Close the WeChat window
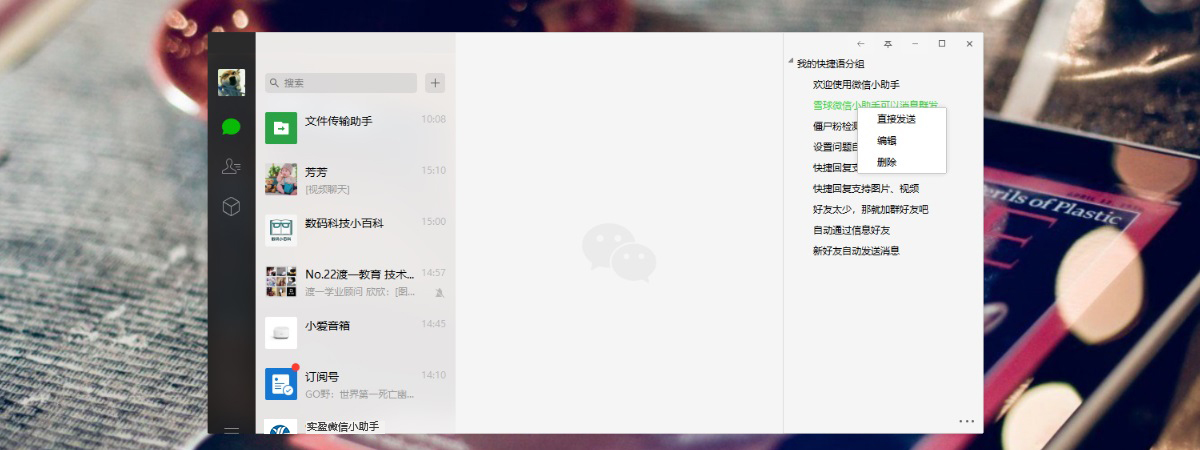1200x450 pixels. click(969, 44)
